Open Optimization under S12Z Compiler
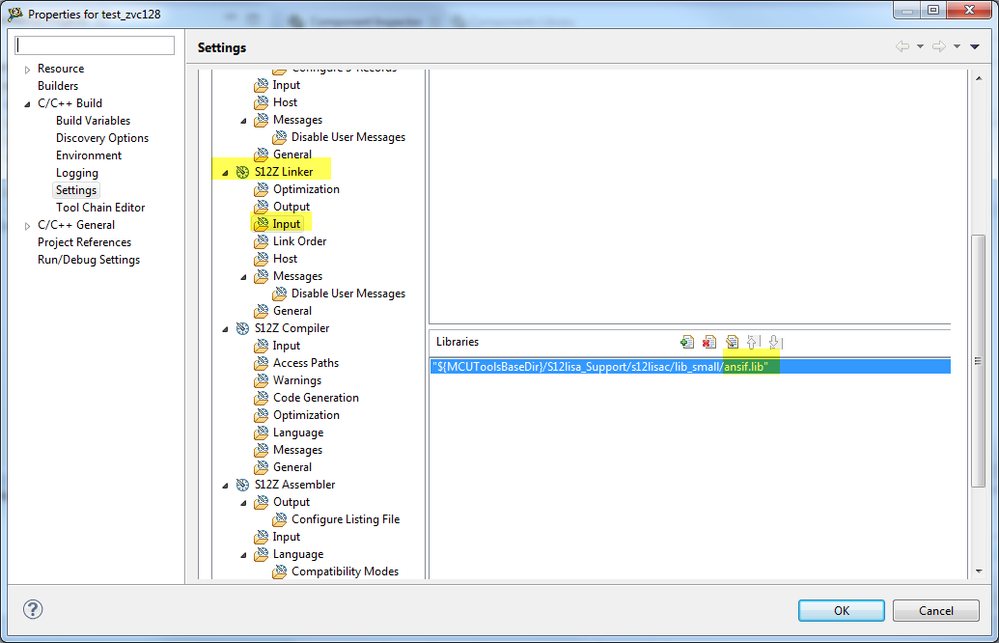This screenshot has width=999, height=643. [306, 415]
